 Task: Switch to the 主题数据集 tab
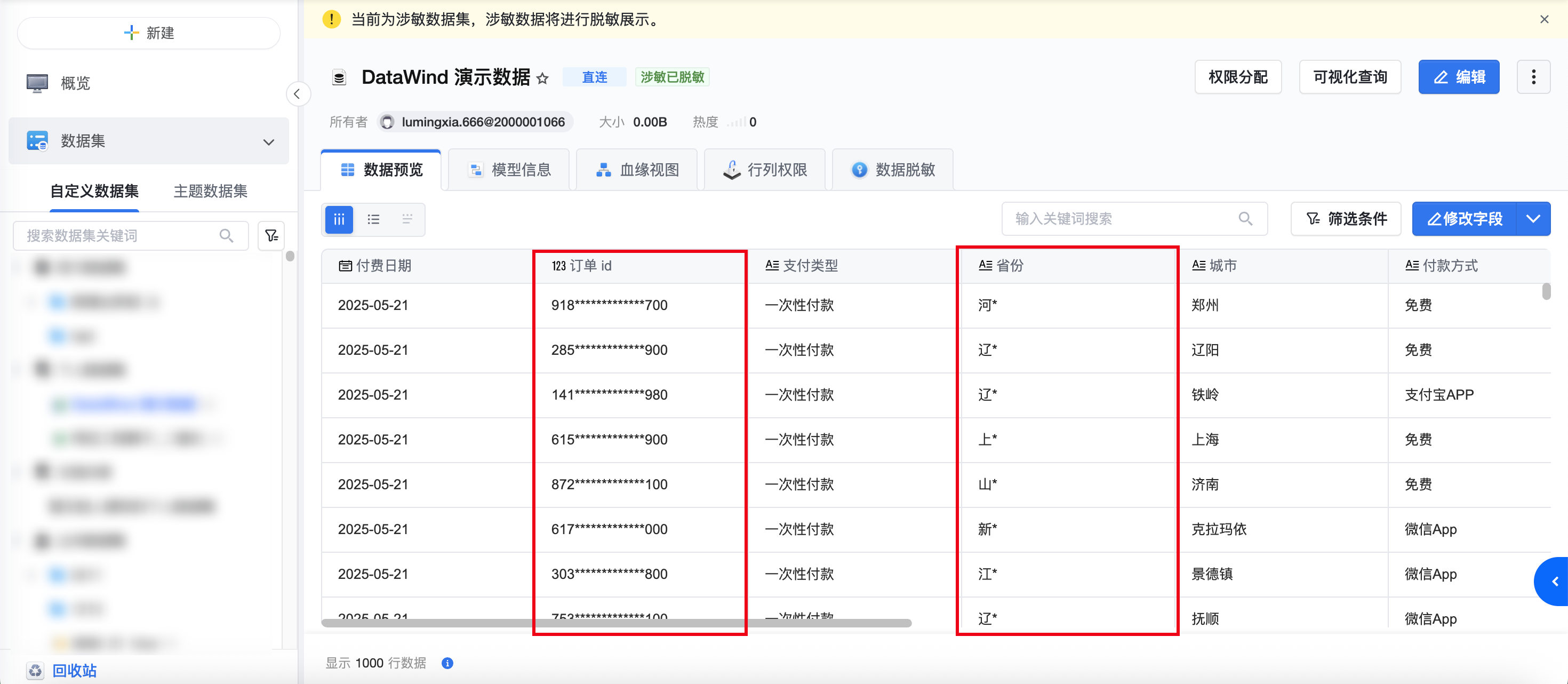click(210, 191)
